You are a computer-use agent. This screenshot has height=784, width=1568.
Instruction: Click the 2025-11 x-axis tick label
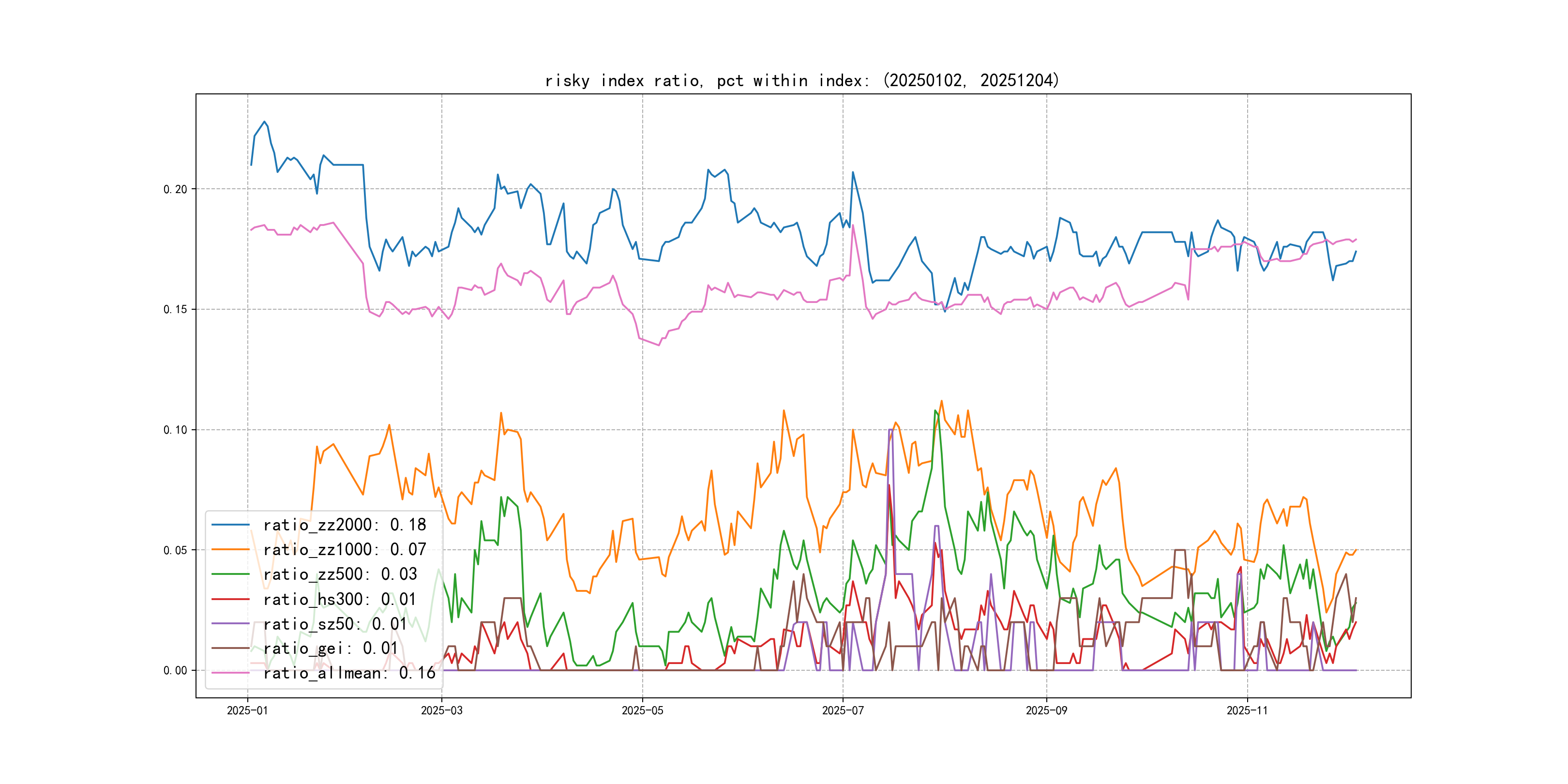[x=1247, y=711]
